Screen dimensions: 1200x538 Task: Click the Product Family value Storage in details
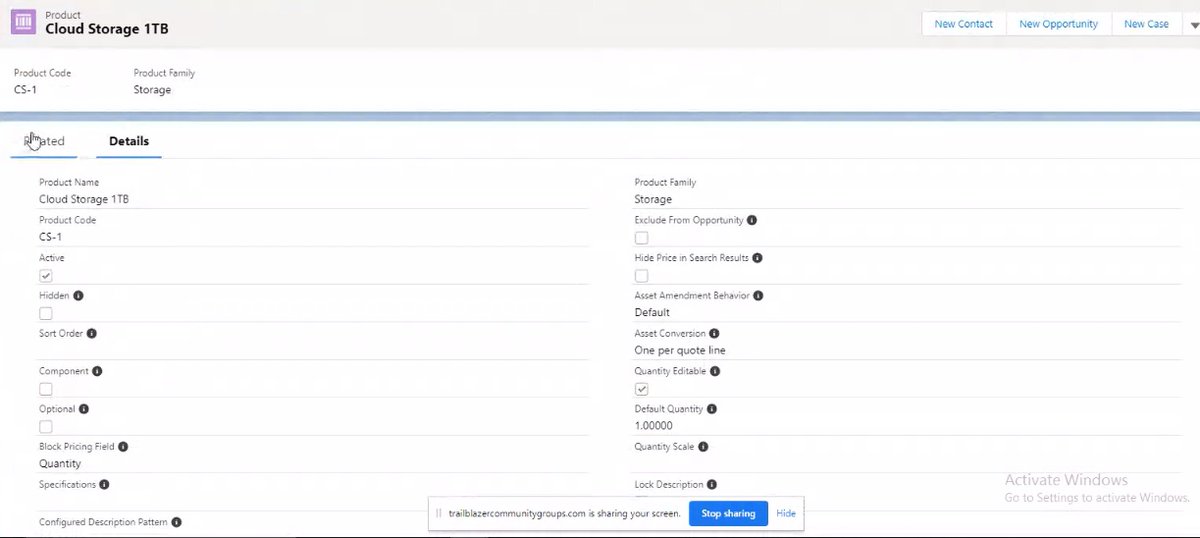click(653, 199)
